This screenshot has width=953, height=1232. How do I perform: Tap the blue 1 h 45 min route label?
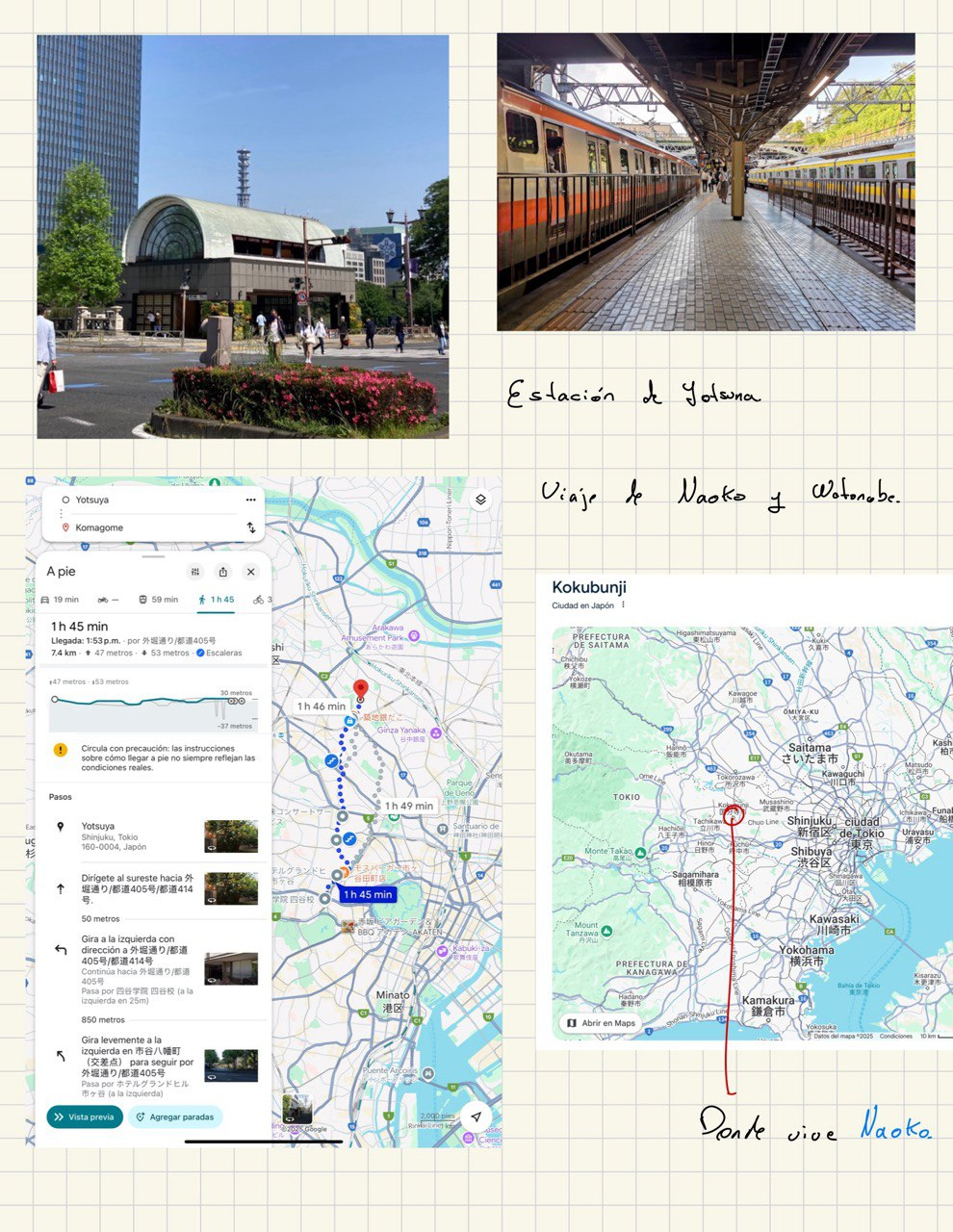pyautogui.click(x=368, y=894)
